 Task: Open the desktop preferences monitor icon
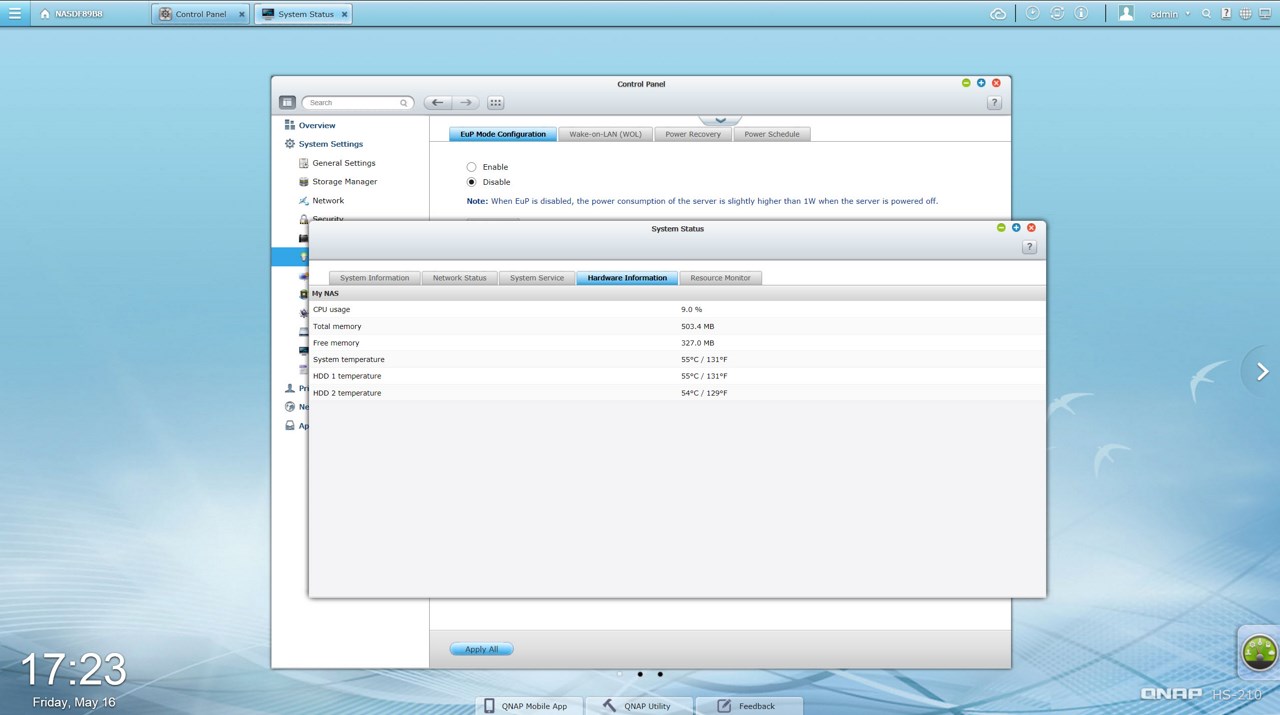1264,14
